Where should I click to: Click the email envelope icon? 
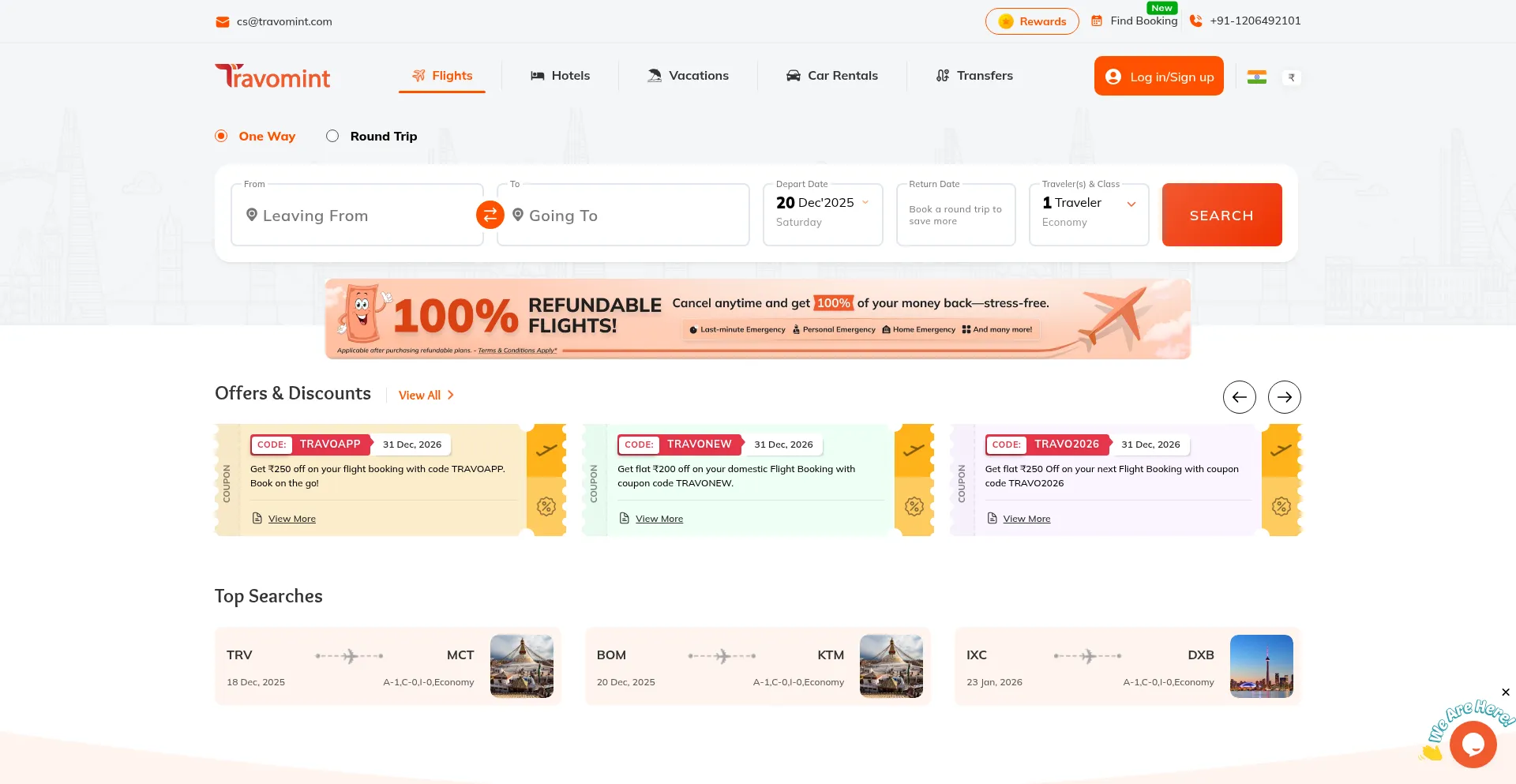(x=222, y=21)
